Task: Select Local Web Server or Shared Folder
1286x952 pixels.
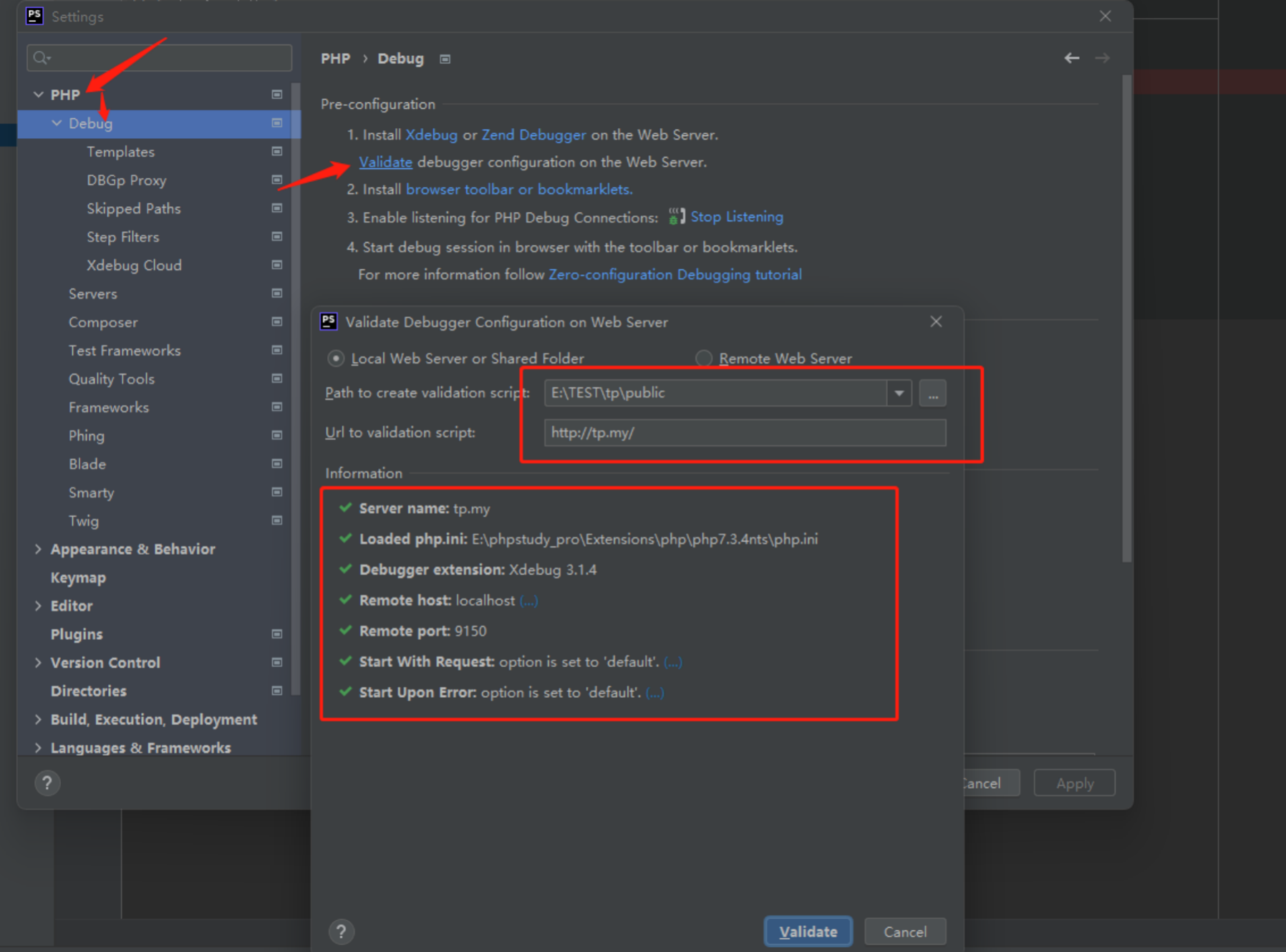Action: coord(336,358)
